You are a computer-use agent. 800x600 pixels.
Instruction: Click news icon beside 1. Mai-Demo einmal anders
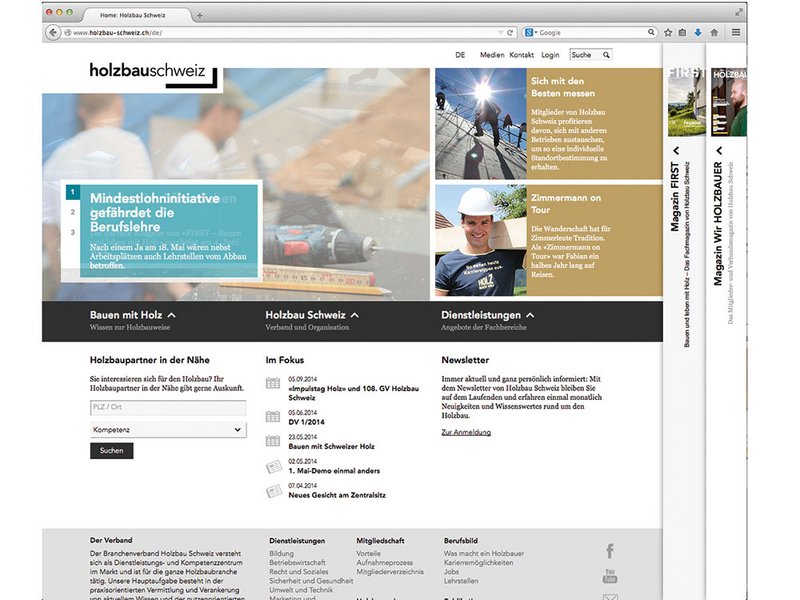[x=274, y=466]
